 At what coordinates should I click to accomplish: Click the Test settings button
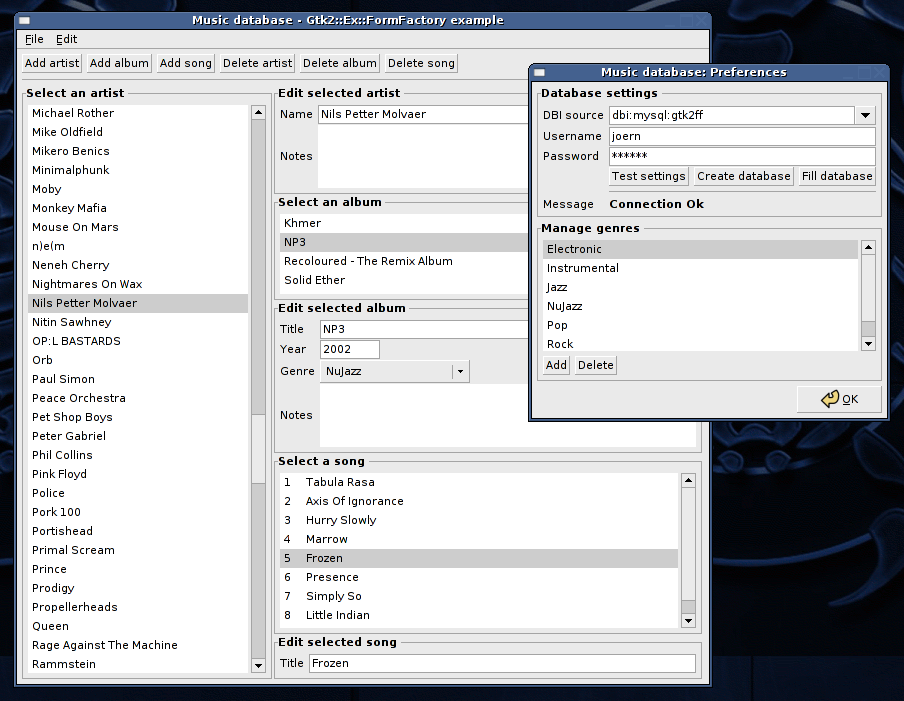pyautogui.click(x=649, y=176)
